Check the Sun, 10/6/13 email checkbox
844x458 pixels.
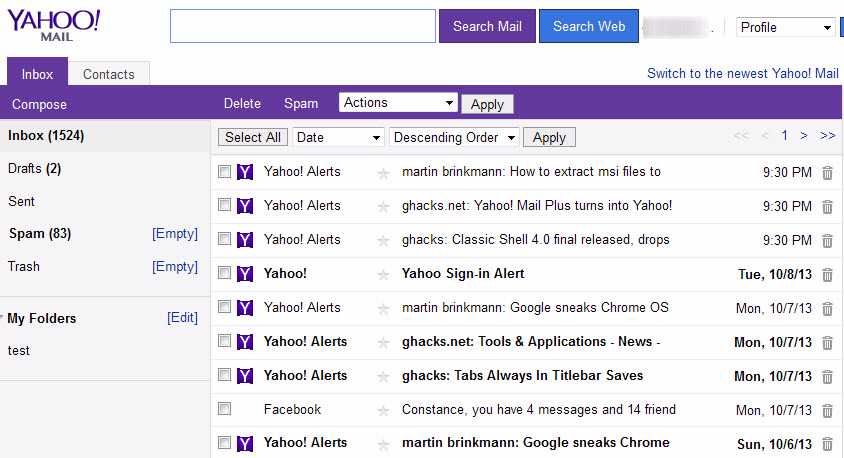(x=224, y=442)
